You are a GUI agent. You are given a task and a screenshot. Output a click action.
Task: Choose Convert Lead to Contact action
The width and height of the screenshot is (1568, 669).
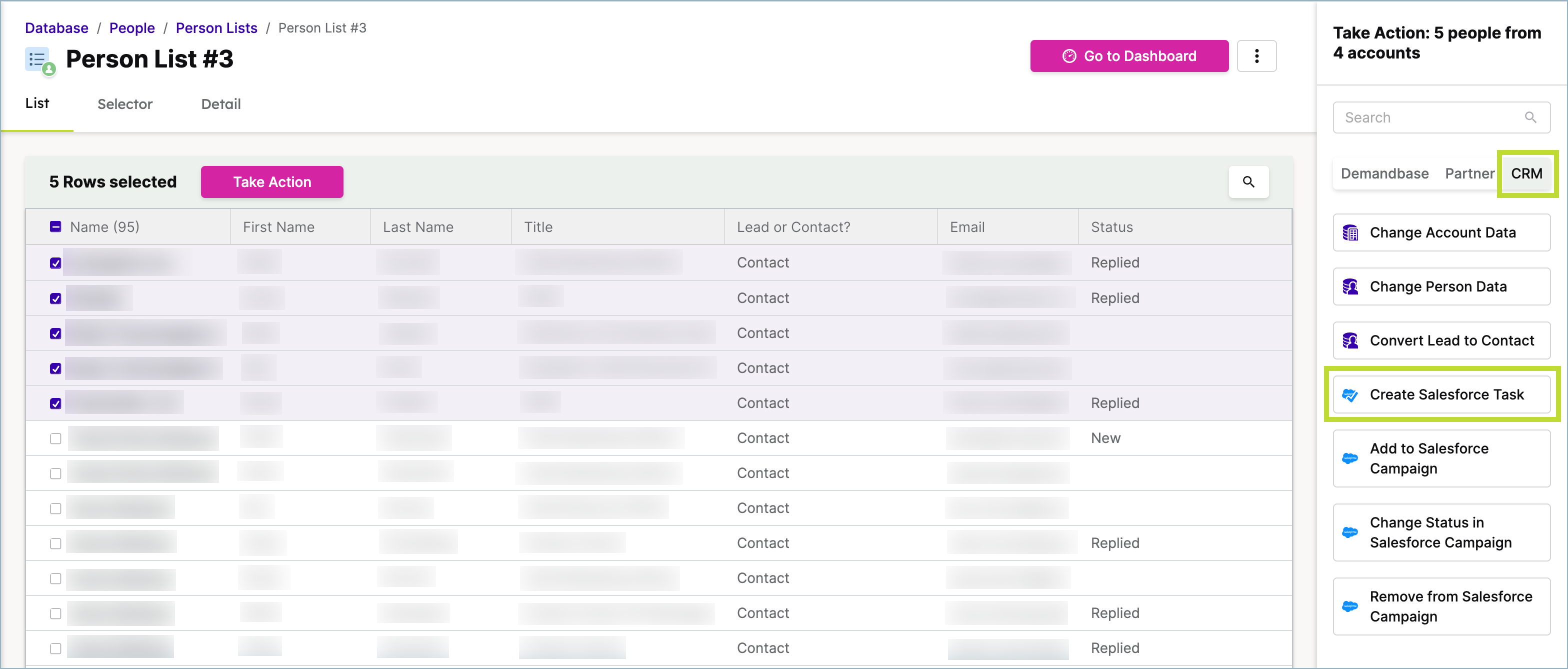coord(1441,340)
